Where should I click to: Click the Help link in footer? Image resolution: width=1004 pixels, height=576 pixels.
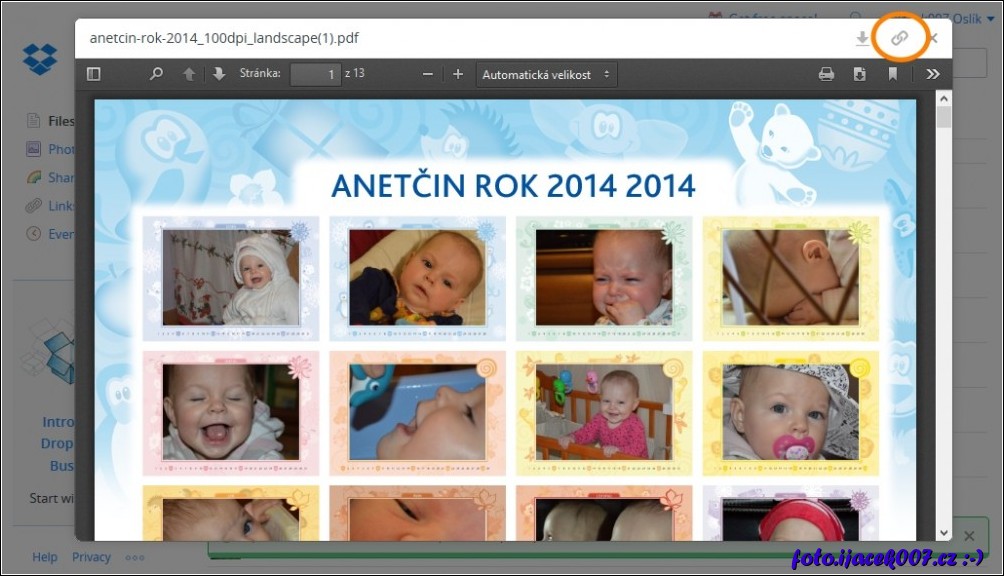point(44,557)
